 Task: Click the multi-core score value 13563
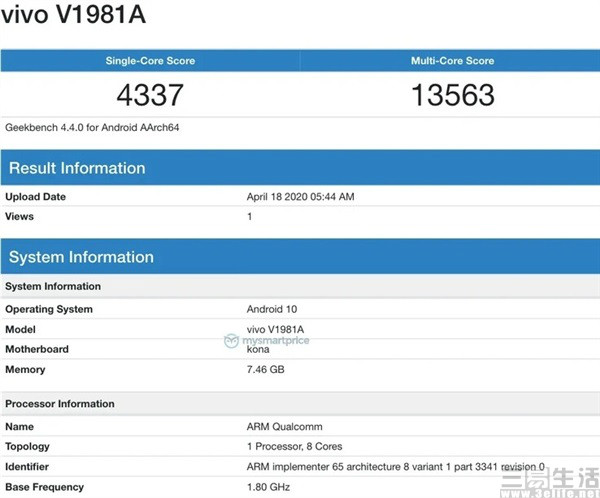click(453, 95)
